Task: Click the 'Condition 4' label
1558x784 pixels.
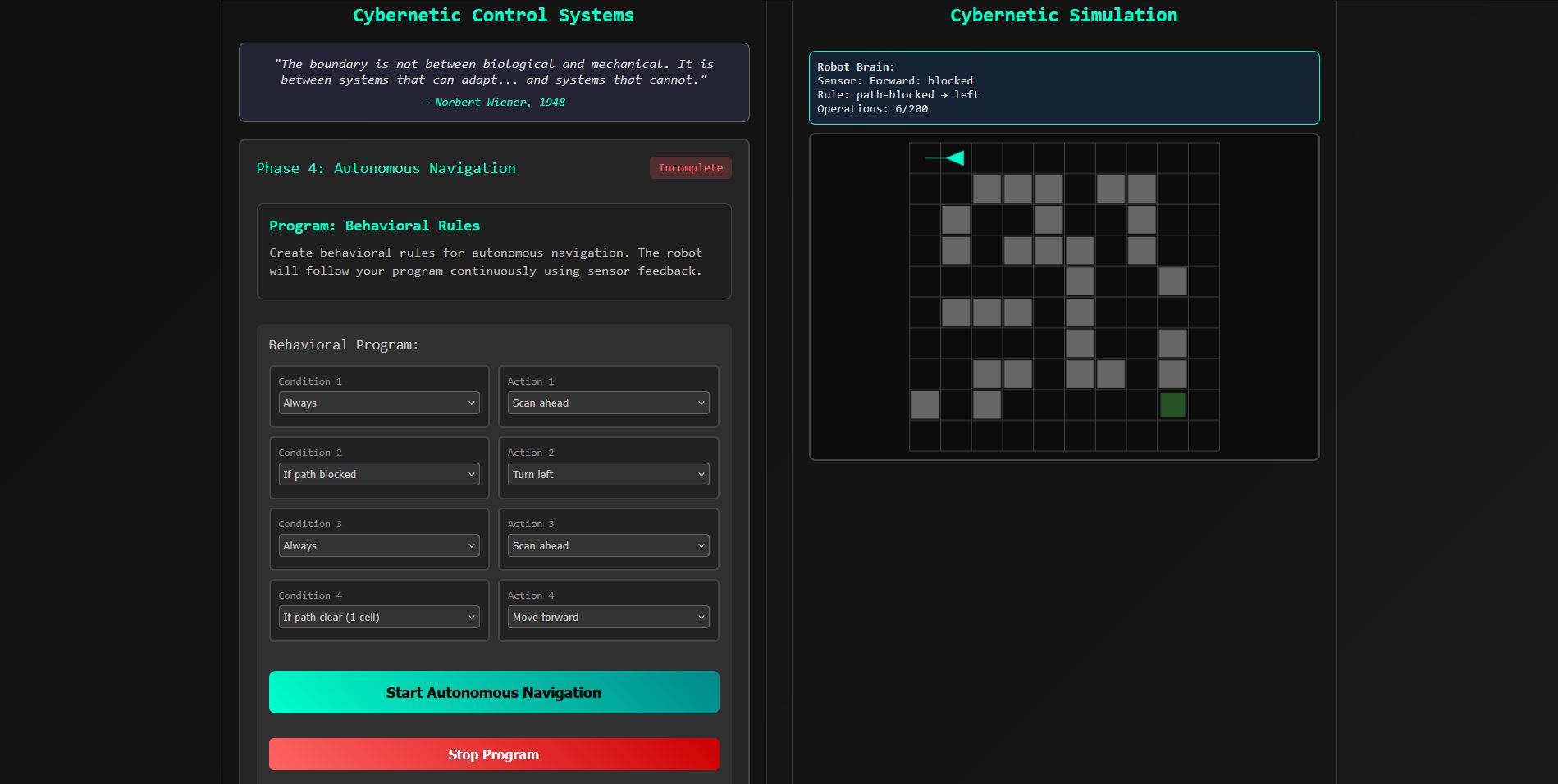Action: 310,595
